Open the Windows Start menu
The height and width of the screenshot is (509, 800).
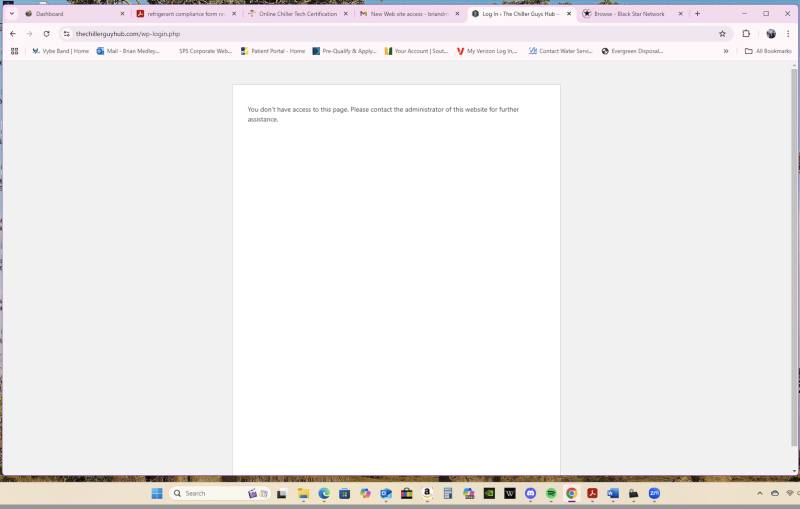(x=157, y=493)
